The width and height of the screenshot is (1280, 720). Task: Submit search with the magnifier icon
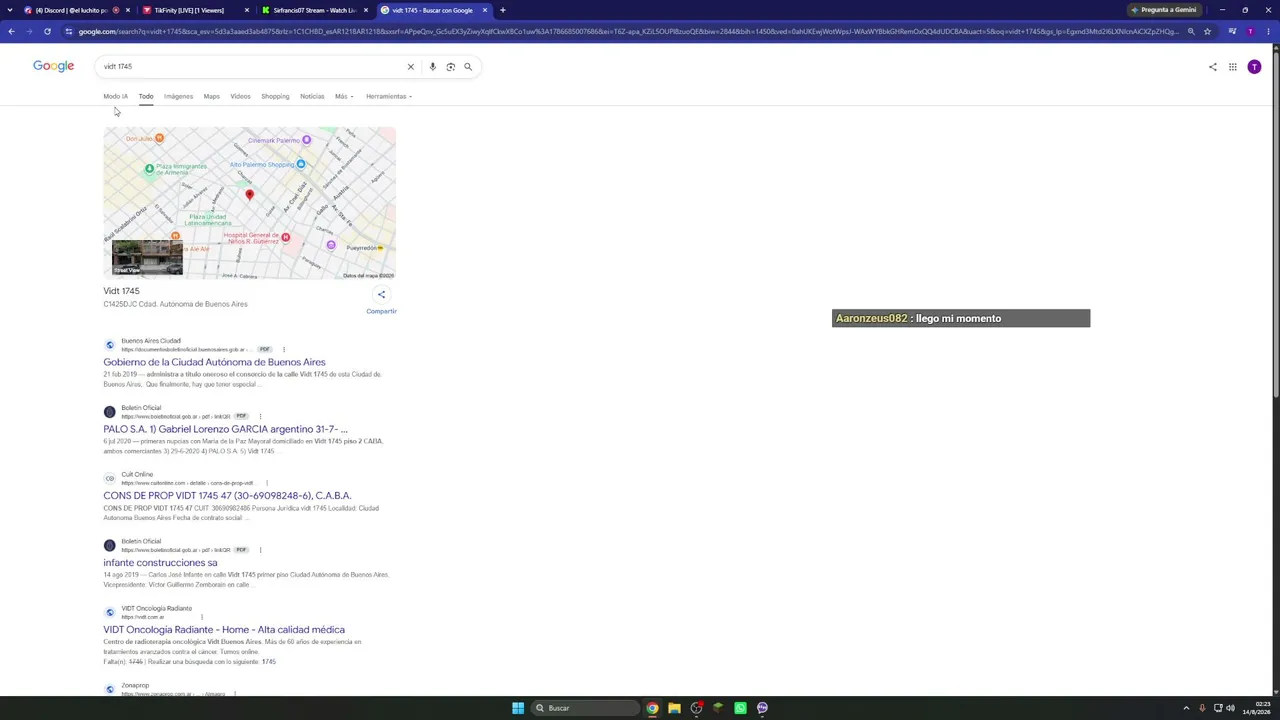coord(468,67)
